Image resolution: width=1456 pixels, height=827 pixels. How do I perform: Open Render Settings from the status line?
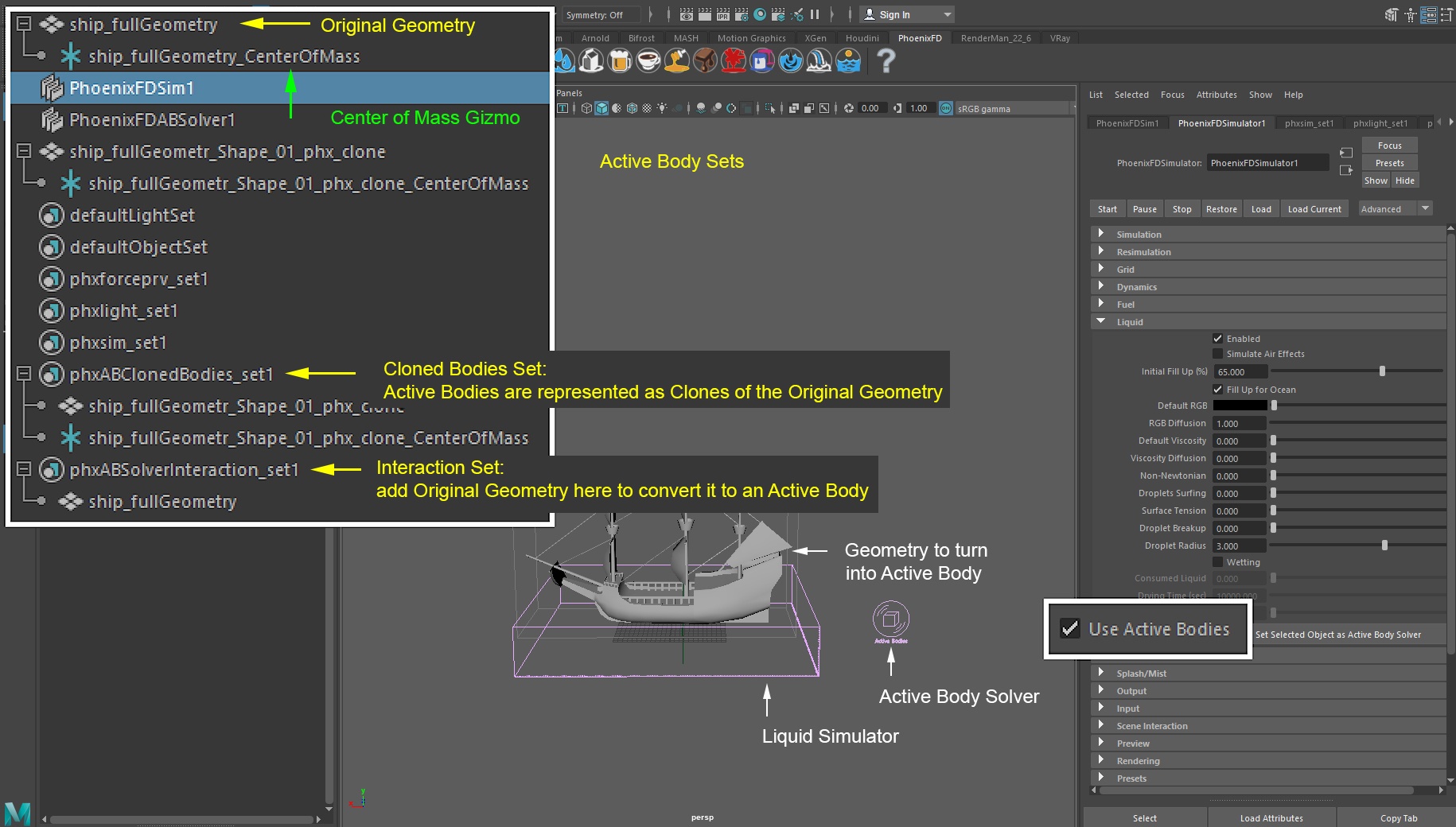tap(742, 14)
